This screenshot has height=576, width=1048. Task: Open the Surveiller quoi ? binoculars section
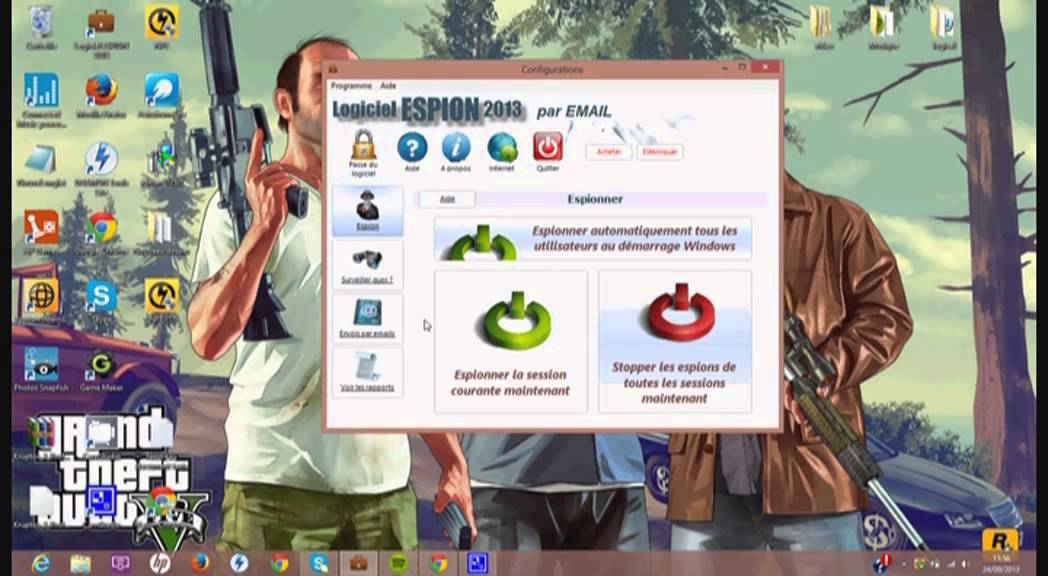coord(368,265)
